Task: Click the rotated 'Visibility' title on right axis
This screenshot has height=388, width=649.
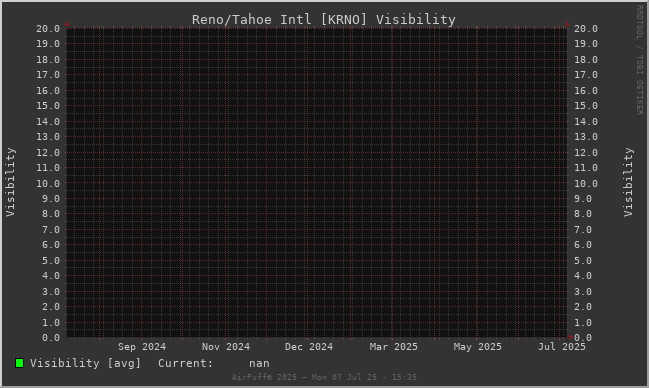Action: point(628,182)
